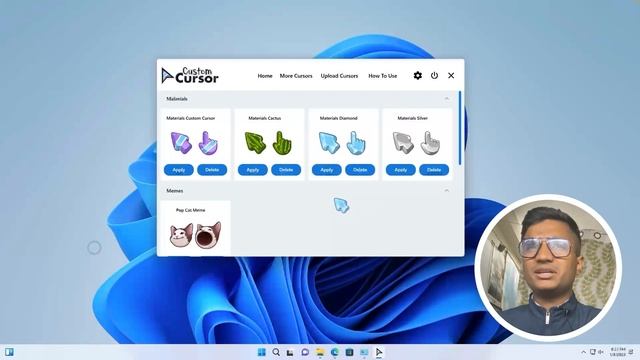Image resolution: width=640 pixels, height=360 pixels.
Task: Click the power icon in Custom Cursor header
Action: (x=434, y=76)
